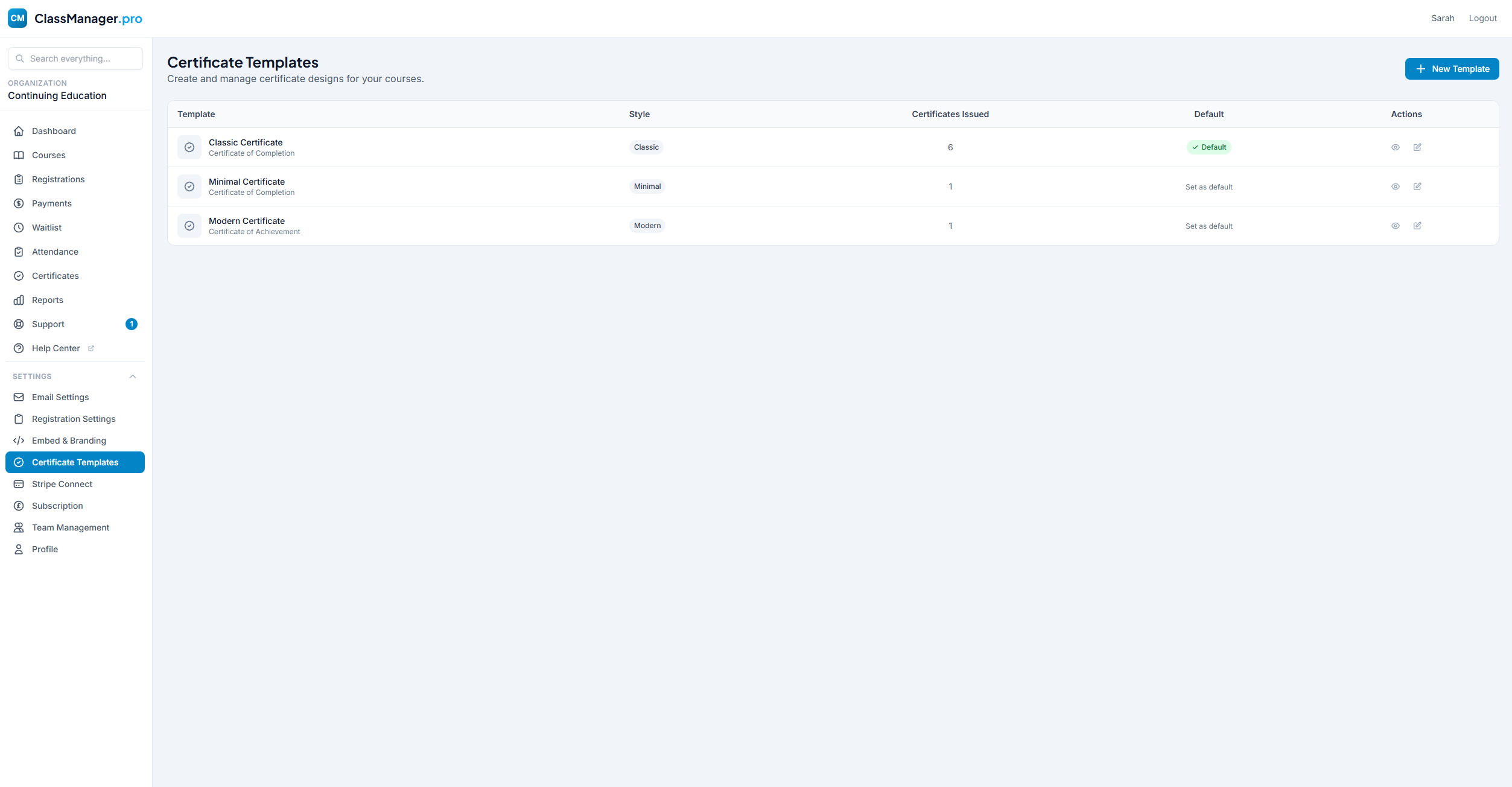
Task: Click the New Template button
Action: tap(1452, 69)
